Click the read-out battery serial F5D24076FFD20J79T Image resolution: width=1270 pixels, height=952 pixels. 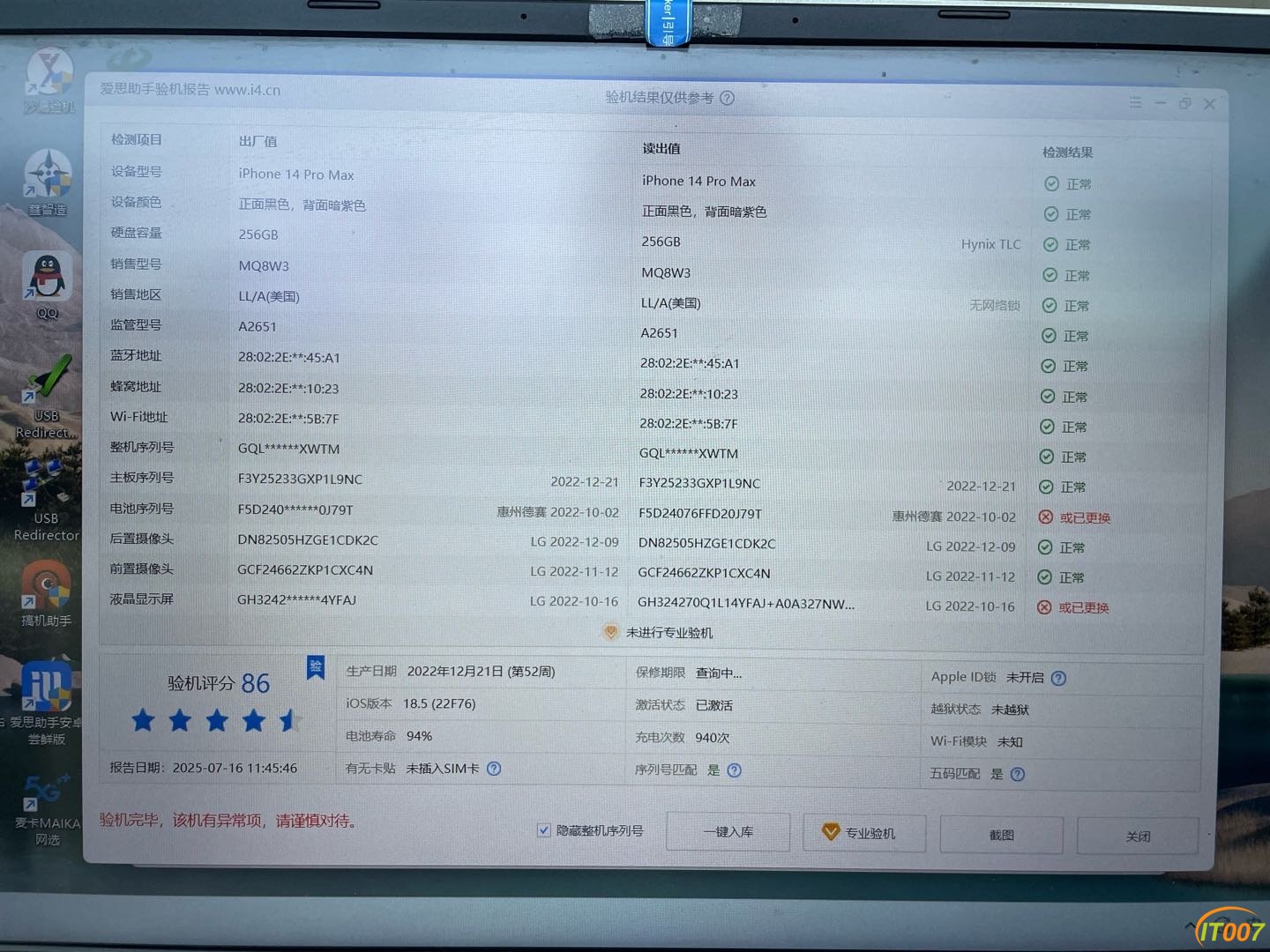[x=700, y=513]
